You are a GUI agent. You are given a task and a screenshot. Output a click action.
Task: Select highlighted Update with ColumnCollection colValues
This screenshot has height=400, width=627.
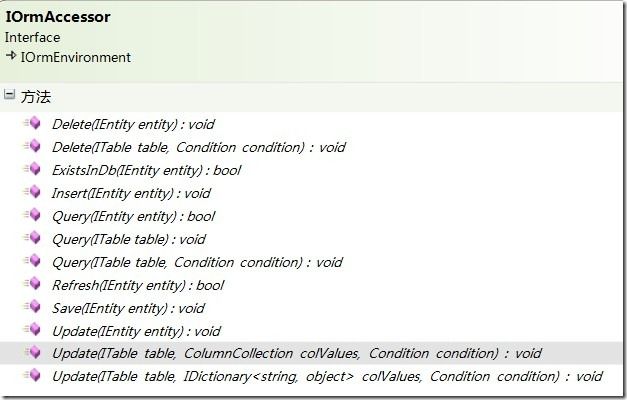[297, 354]
